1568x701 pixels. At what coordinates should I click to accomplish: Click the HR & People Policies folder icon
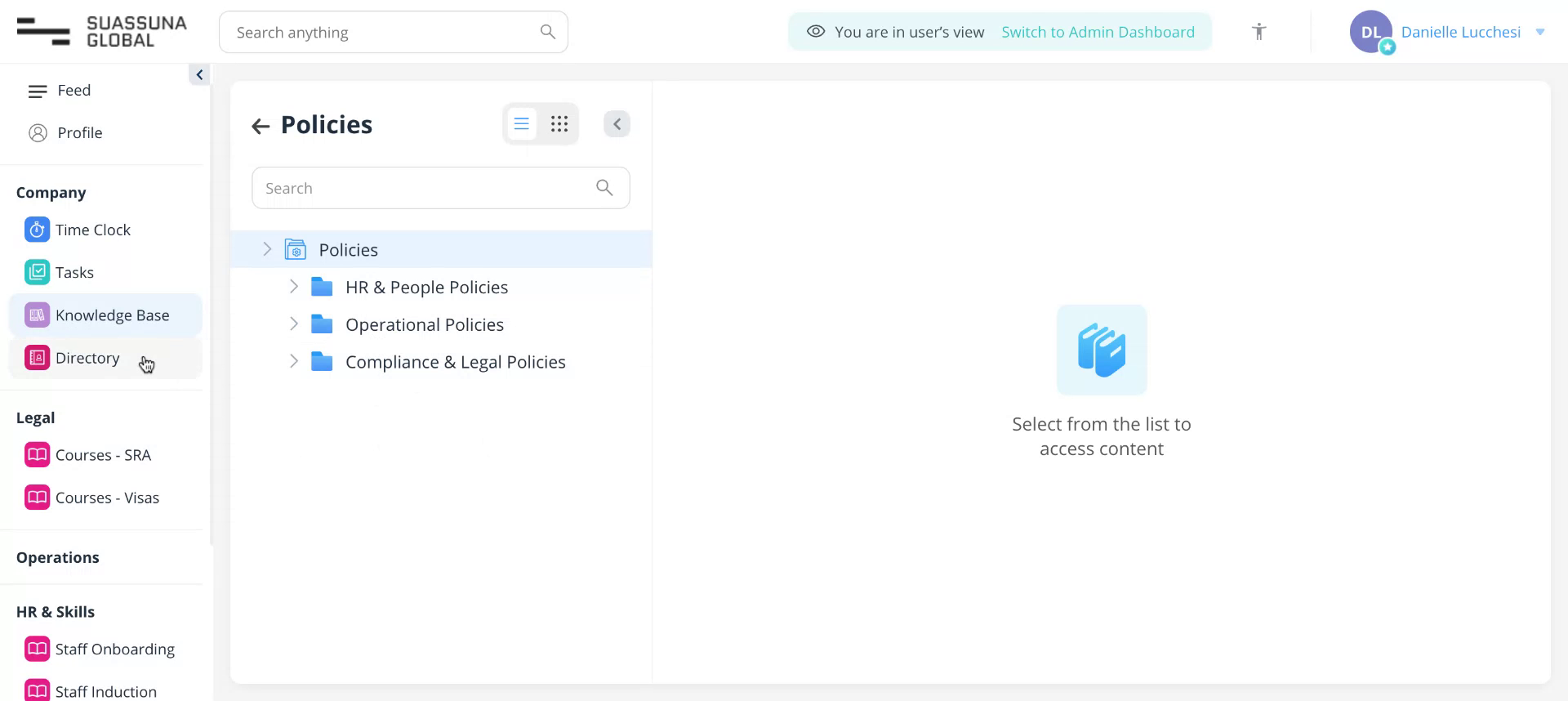322,287
